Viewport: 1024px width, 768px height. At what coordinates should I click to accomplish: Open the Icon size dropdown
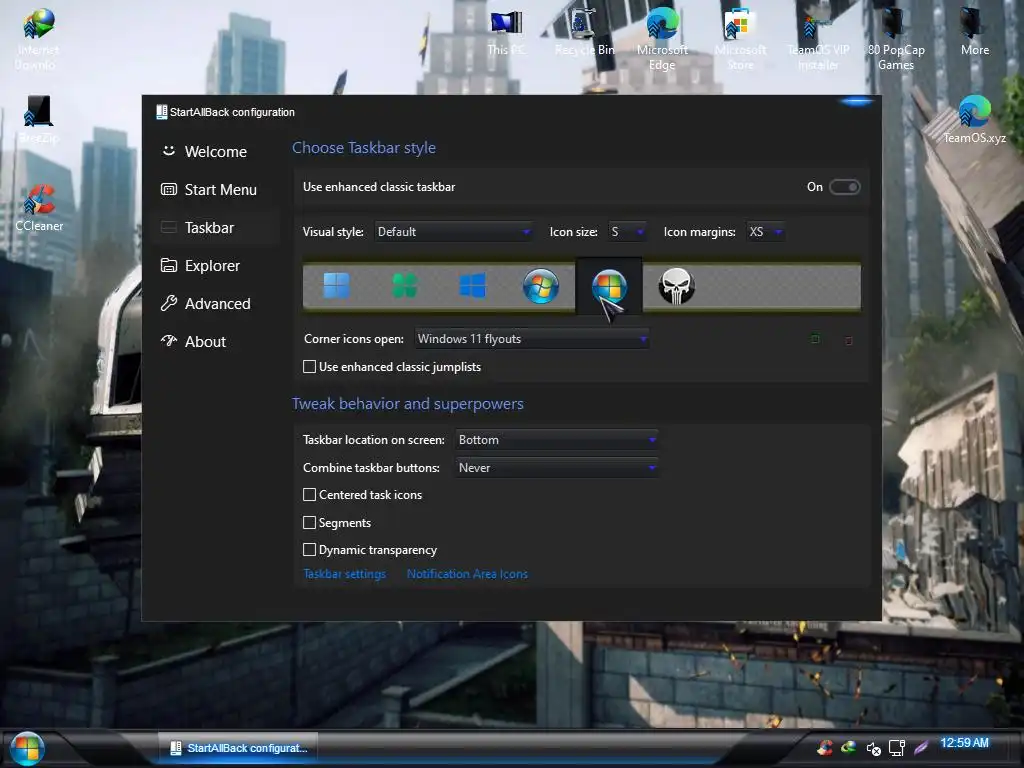click(628, 231)
